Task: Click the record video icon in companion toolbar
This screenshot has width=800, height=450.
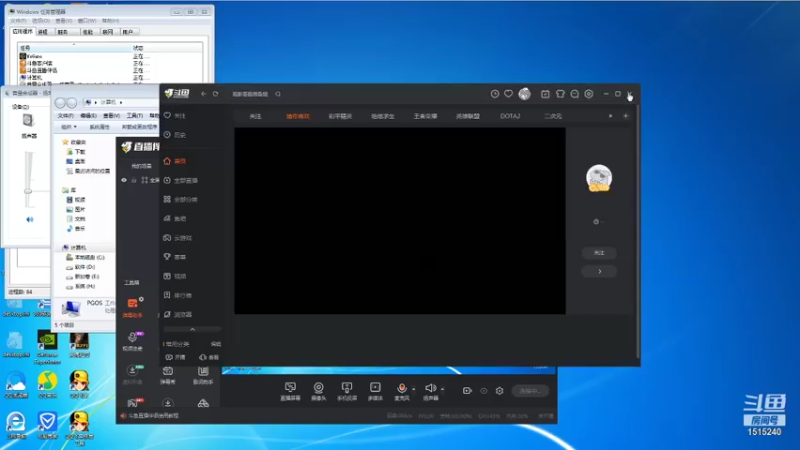Action: click(467, 391)
